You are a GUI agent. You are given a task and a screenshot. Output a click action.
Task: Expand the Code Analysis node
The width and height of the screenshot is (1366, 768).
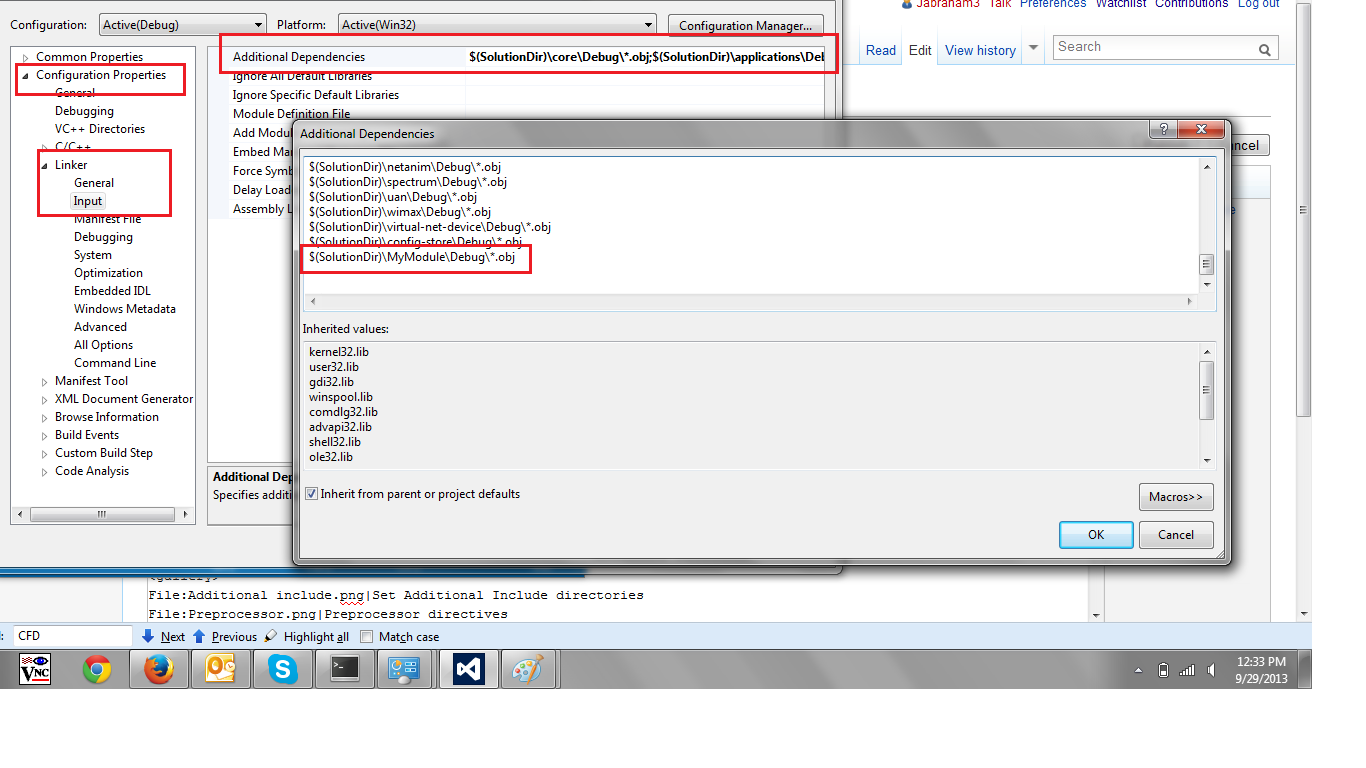click(45, 471)
